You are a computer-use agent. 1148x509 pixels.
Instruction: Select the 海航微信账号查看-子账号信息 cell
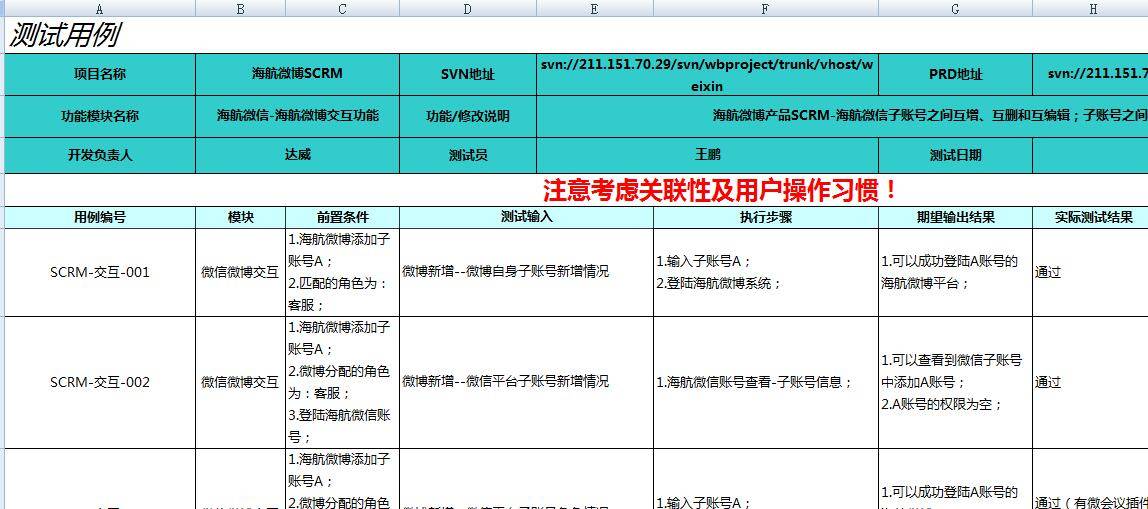click(x=766, y=382)
